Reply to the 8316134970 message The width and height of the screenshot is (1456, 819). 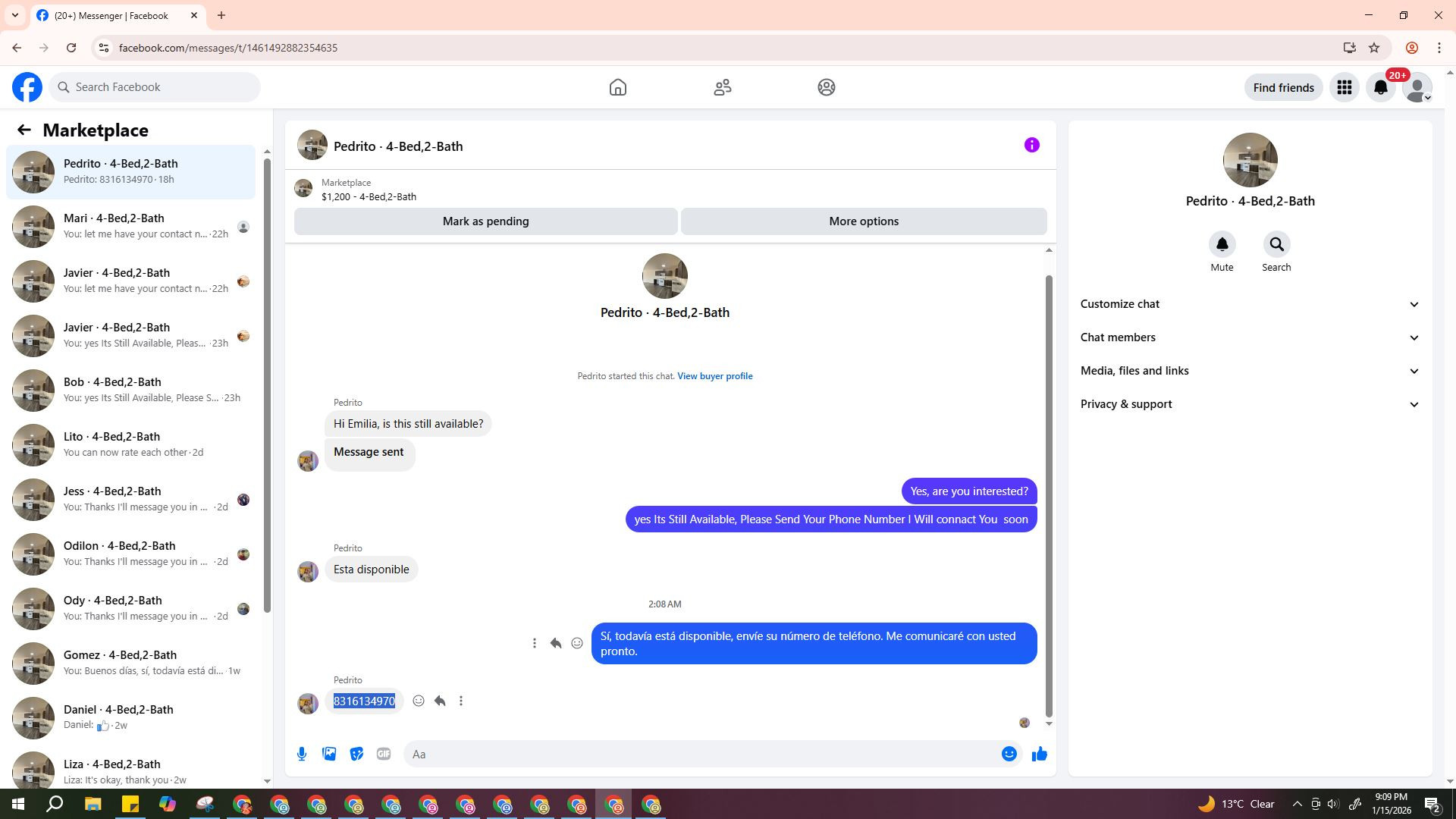pos(440,701)
